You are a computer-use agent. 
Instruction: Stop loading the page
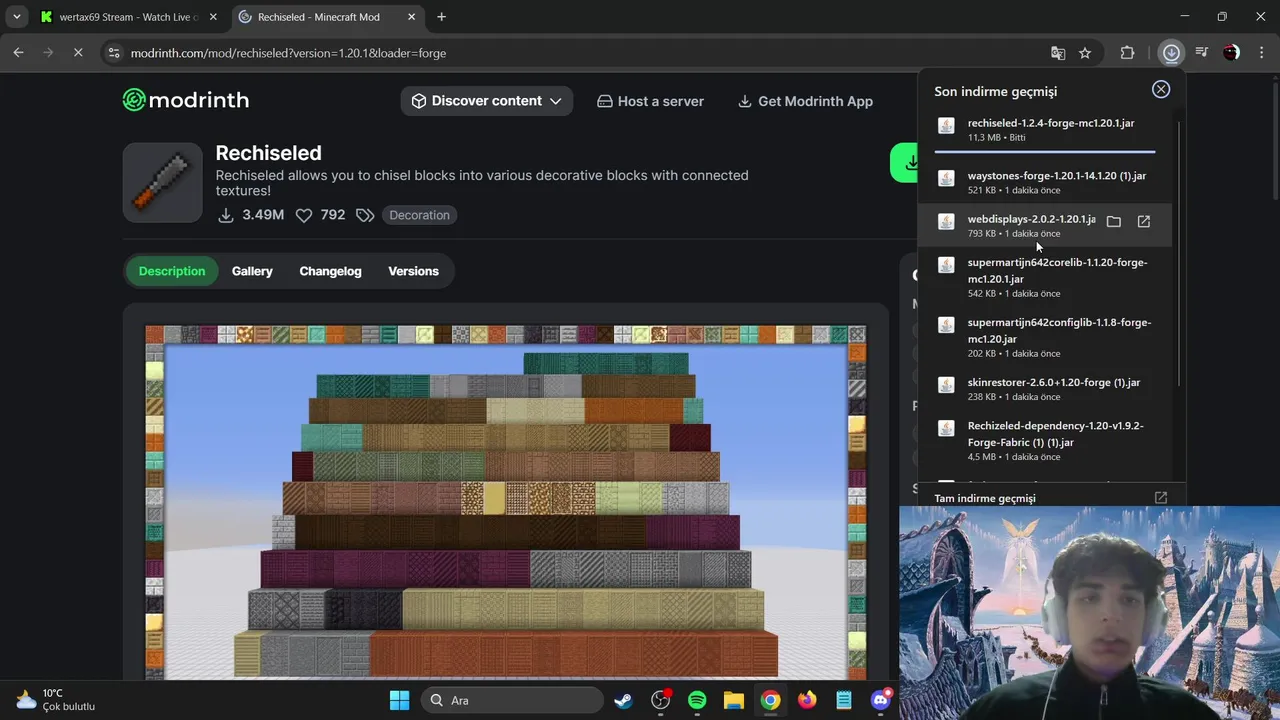(78, 53)
